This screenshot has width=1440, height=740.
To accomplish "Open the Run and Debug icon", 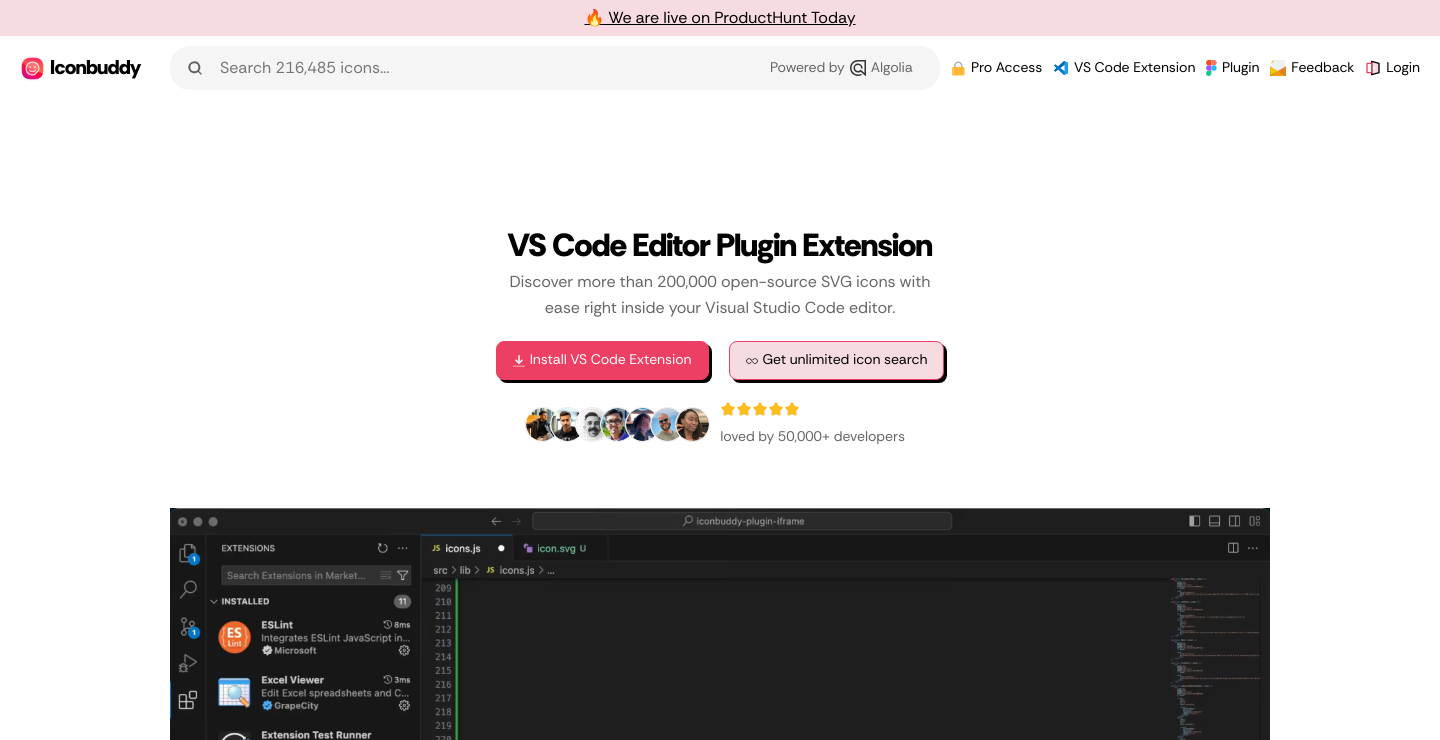I will pyautogui.click(x=188, y=663).
